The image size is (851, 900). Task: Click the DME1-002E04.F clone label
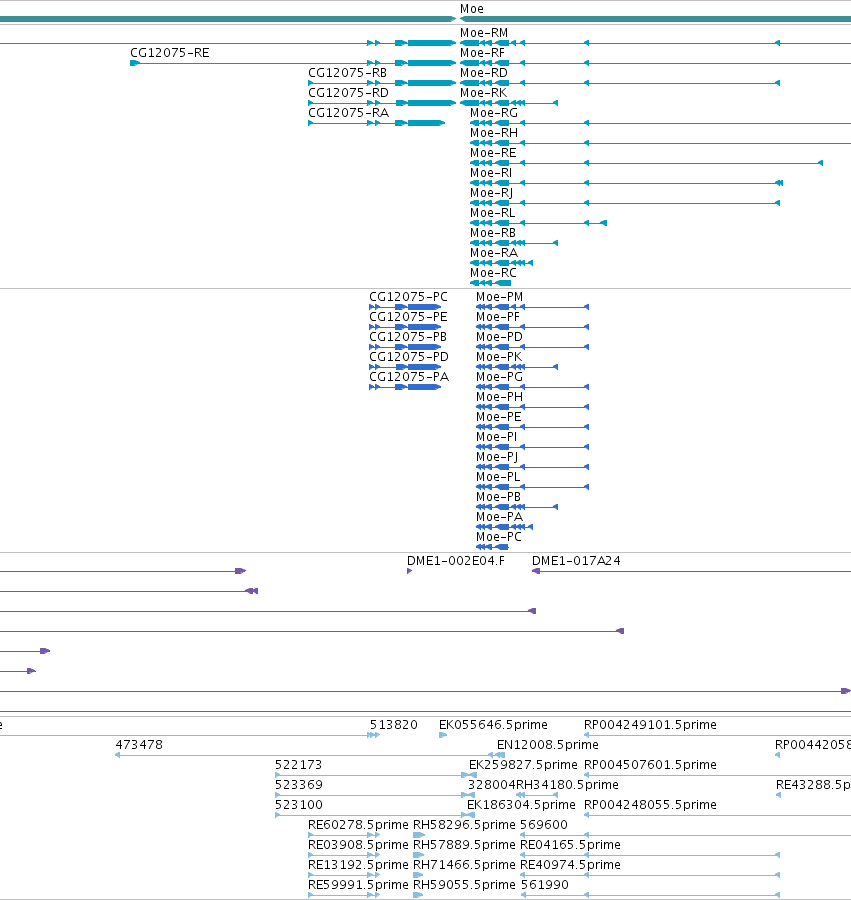click(456, 561)
